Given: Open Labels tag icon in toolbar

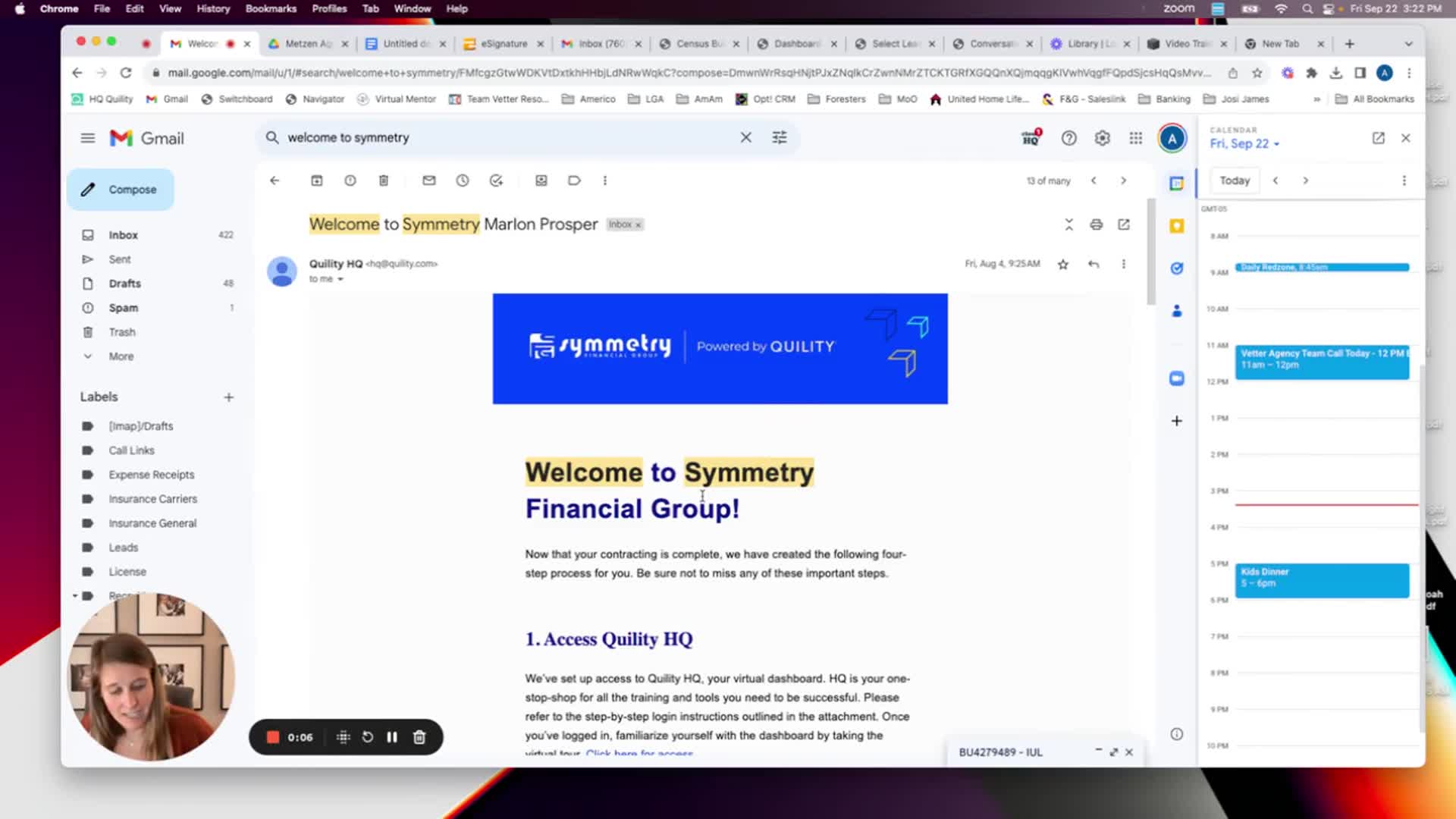Looking at the screenshot, I should [x=575, y=180].
